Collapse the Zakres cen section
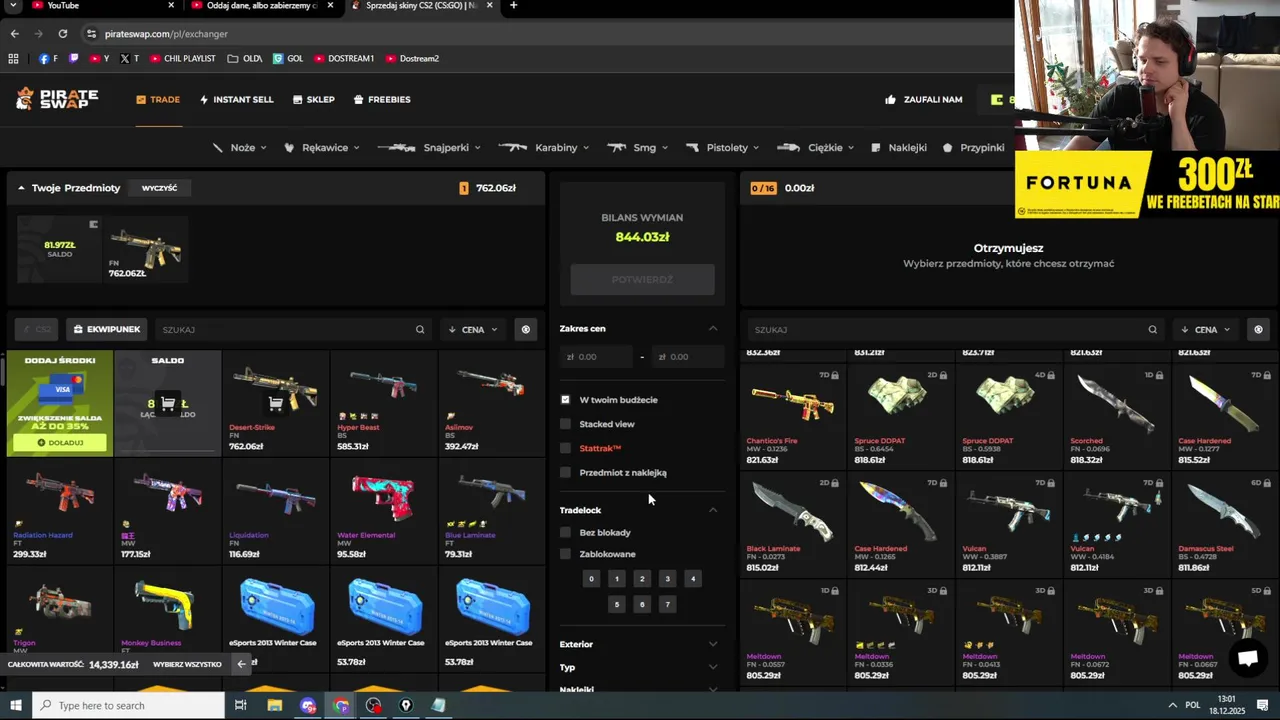 [x=713, y=328]
